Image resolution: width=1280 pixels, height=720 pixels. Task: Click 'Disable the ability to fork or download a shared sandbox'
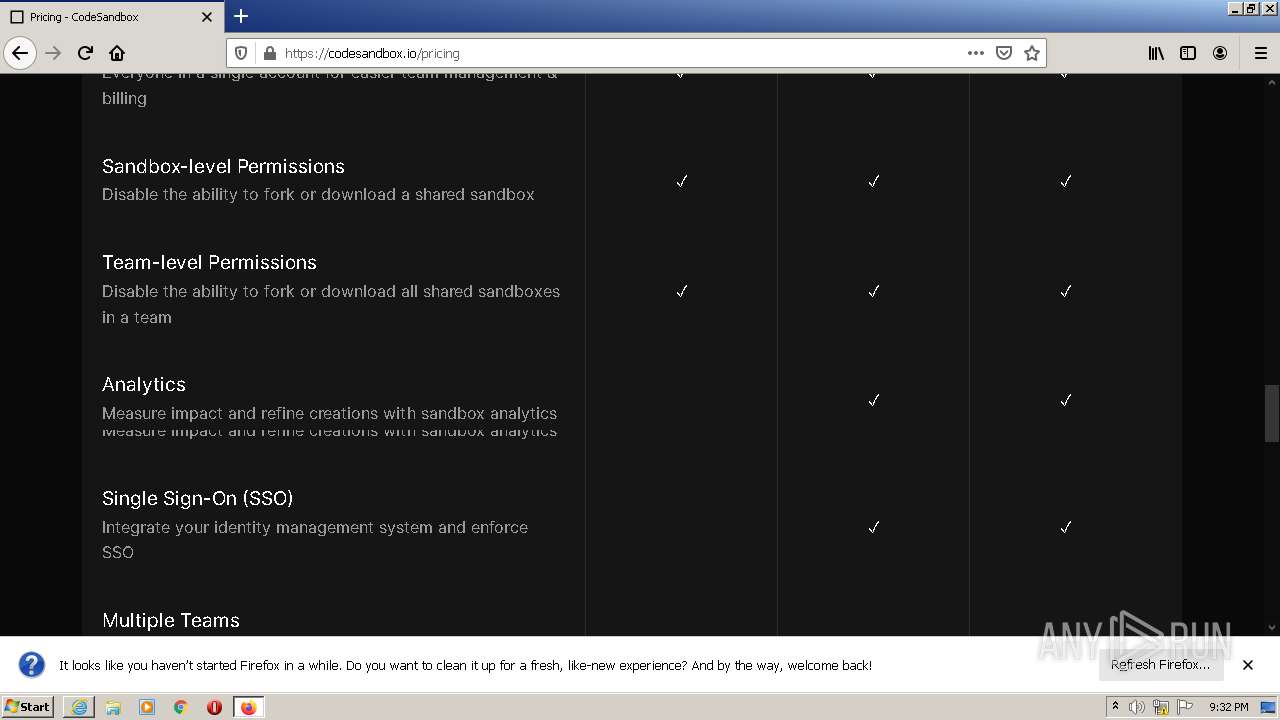[318, 194]
